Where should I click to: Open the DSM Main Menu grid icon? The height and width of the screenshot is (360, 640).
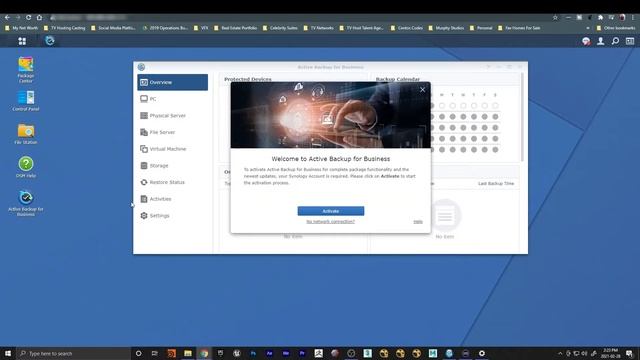pyautogui.click(x=22, y=41)
